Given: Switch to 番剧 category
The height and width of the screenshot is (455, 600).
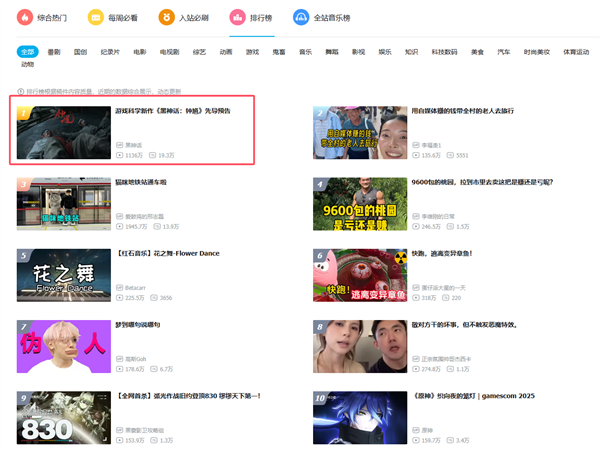Looking at the screenshot, I should coord(54,52).
